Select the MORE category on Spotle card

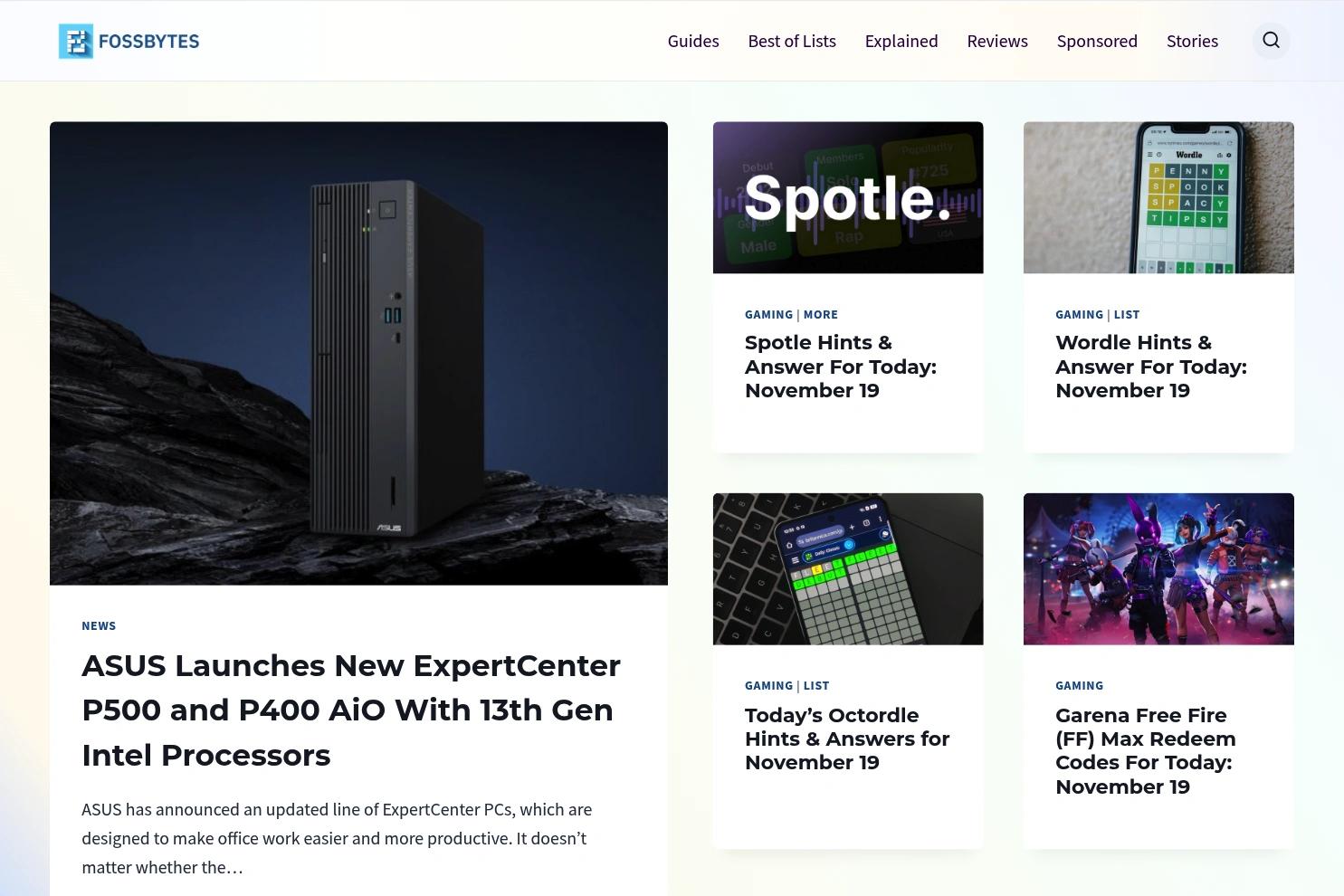point(821,314)
